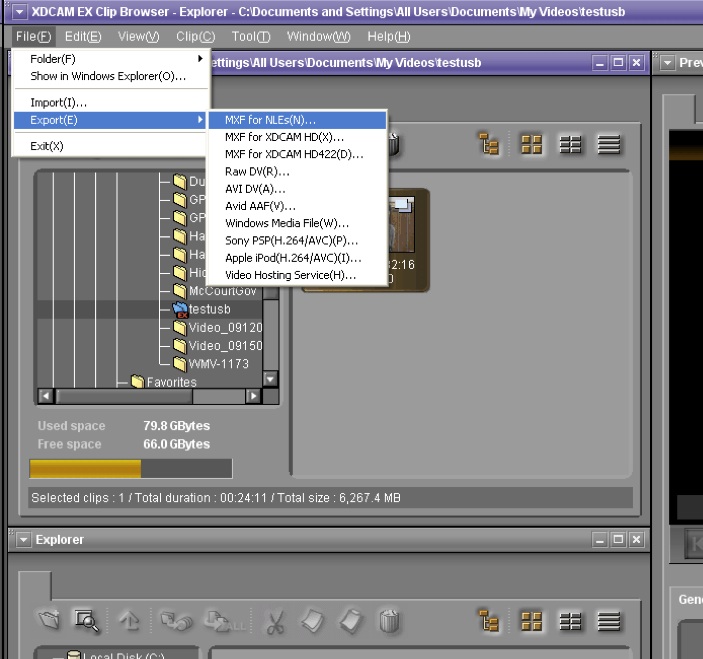This screenshot has height=659, width=703.
Task: Click paste icon in lower Explorer
Action: (351, 621)
